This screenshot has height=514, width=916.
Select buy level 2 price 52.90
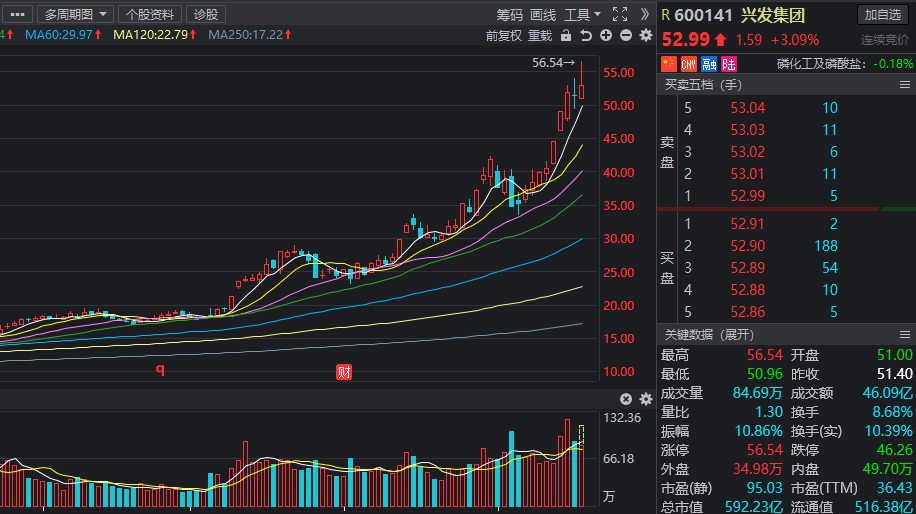pos(747,246)
